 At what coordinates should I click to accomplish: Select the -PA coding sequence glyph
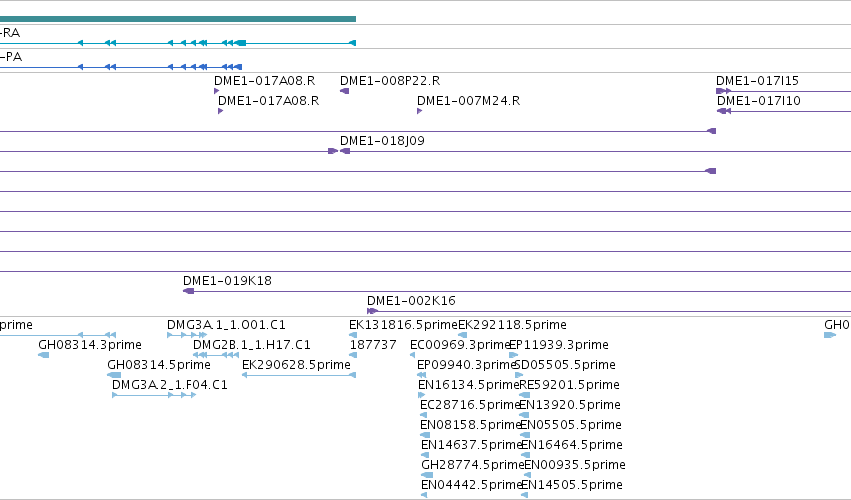[121, 67]
